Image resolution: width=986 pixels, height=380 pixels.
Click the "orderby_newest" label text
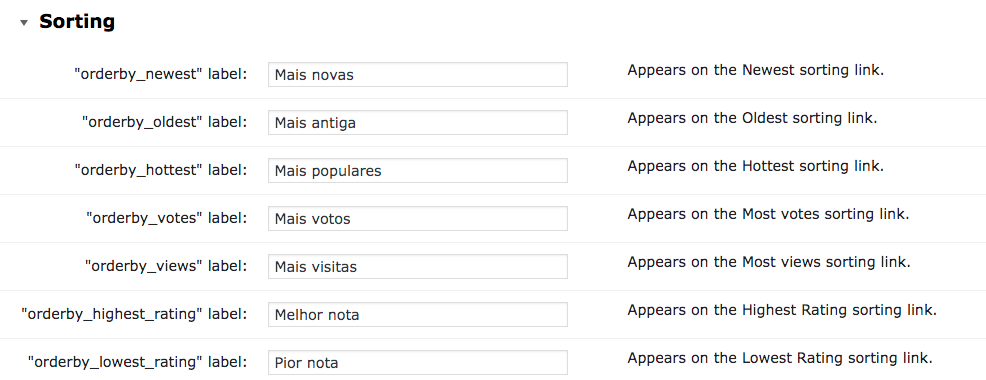pyautogui.click(x=160, y=74)
